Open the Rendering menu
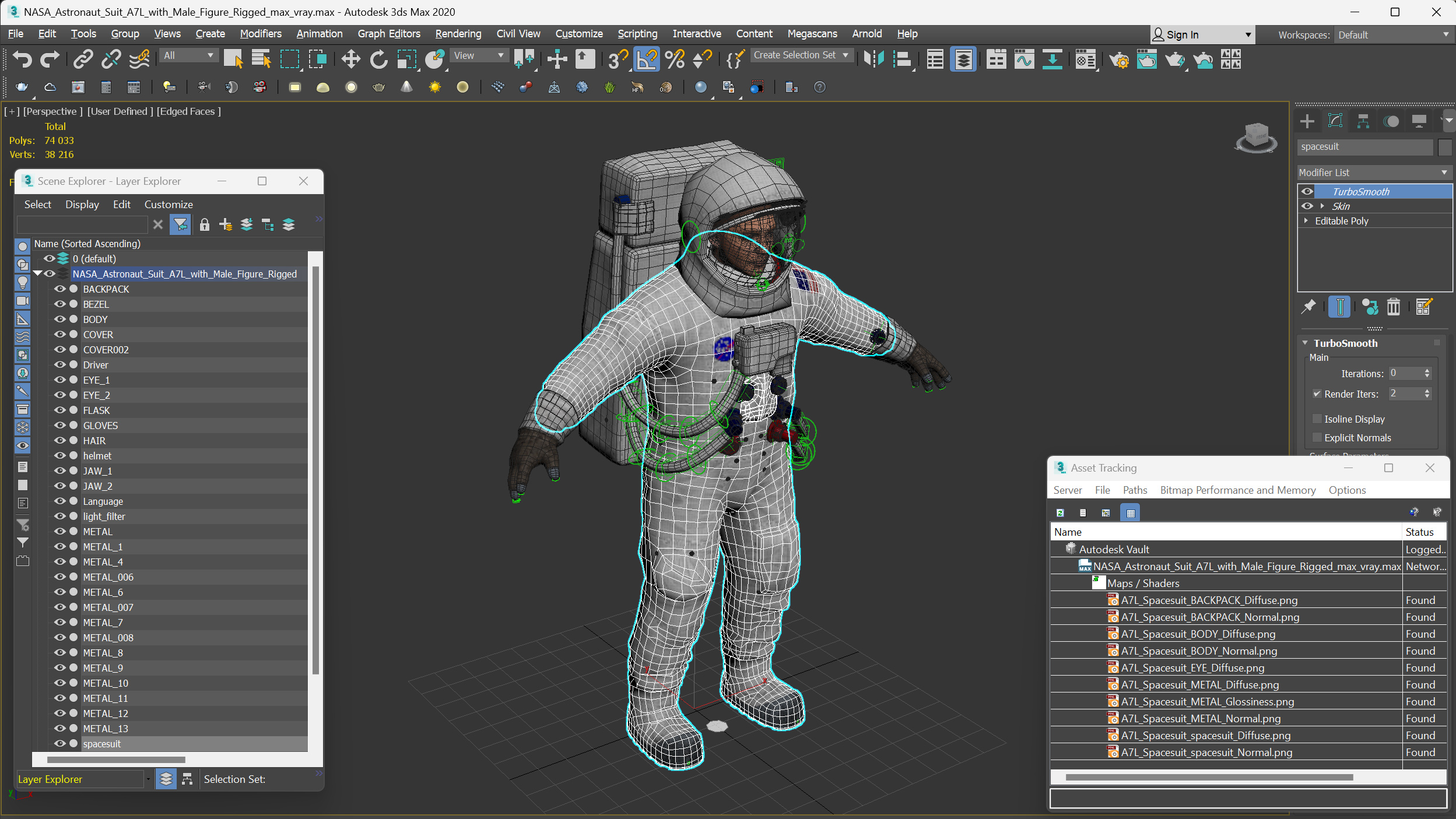1456x819 pixels. click(458, 34)
